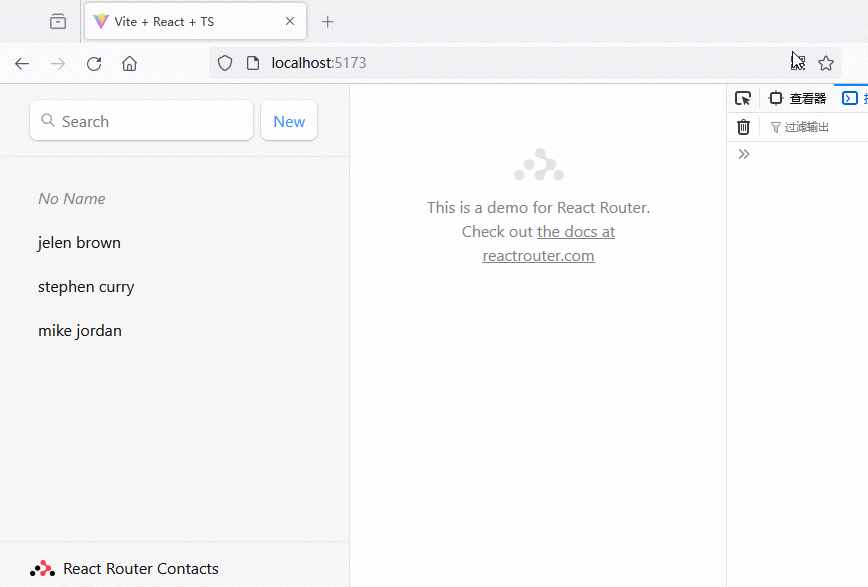868x587 pixels.
Task: Open the Firefox View icon in tab bar
Action: click(x=58, y=21)
